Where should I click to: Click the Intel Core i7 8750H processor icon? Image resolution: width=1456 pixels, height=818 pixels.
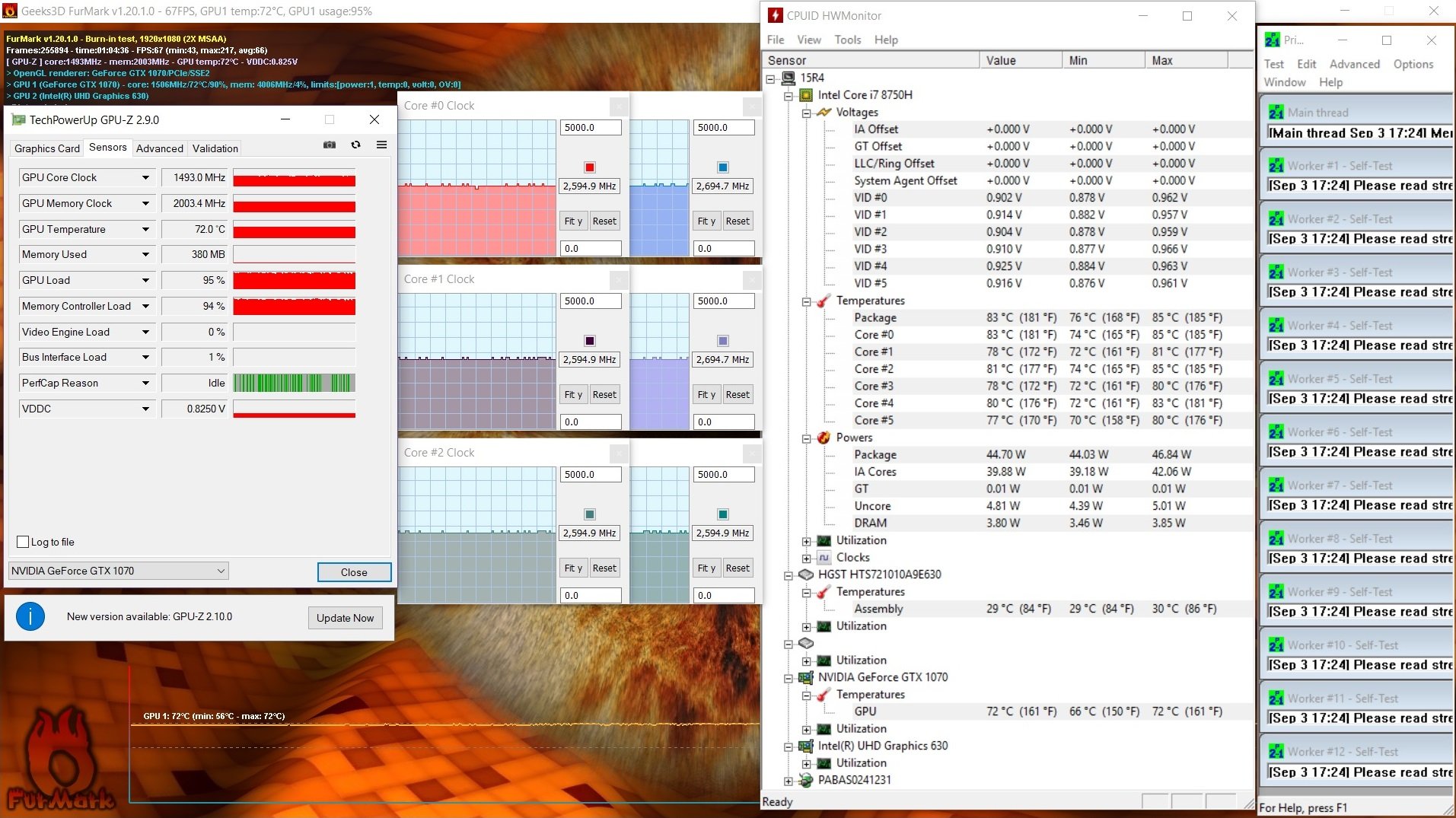tap(806, 95)
